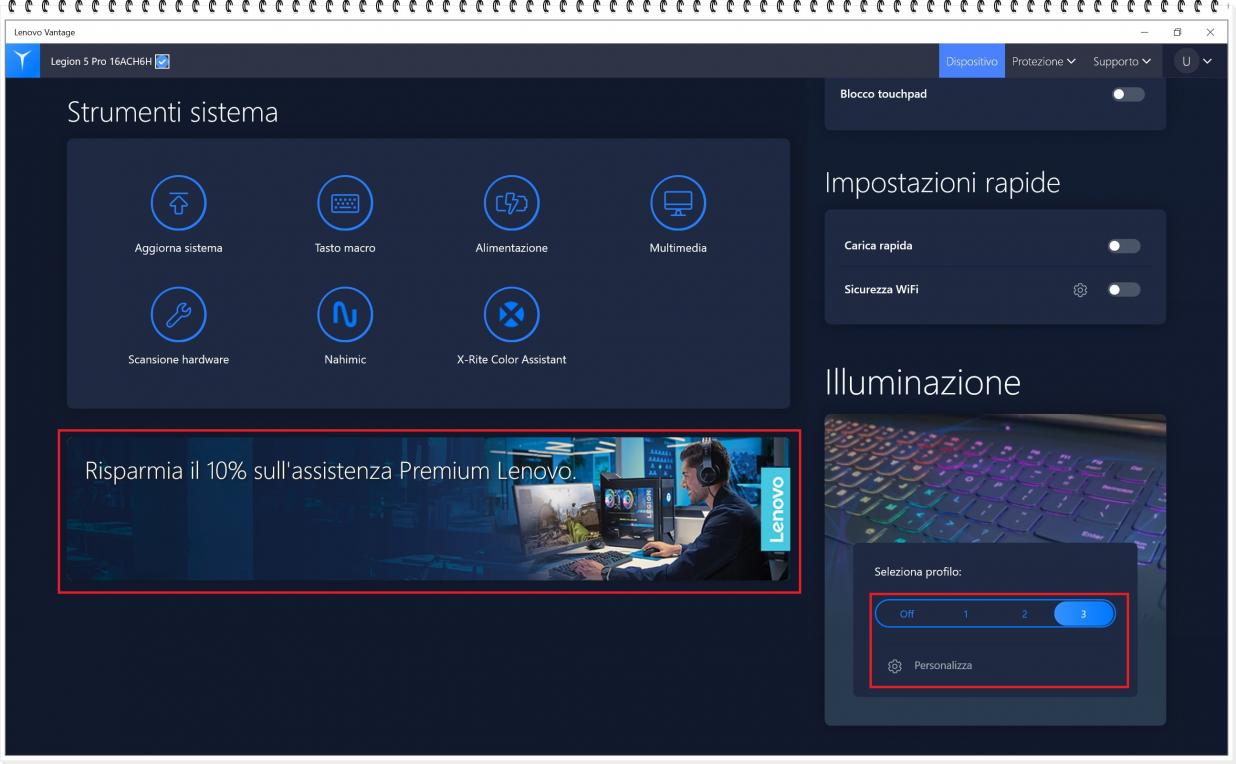Select lighting profile 2
This screenshot has width=1236, height=764.
[1025, 615]
